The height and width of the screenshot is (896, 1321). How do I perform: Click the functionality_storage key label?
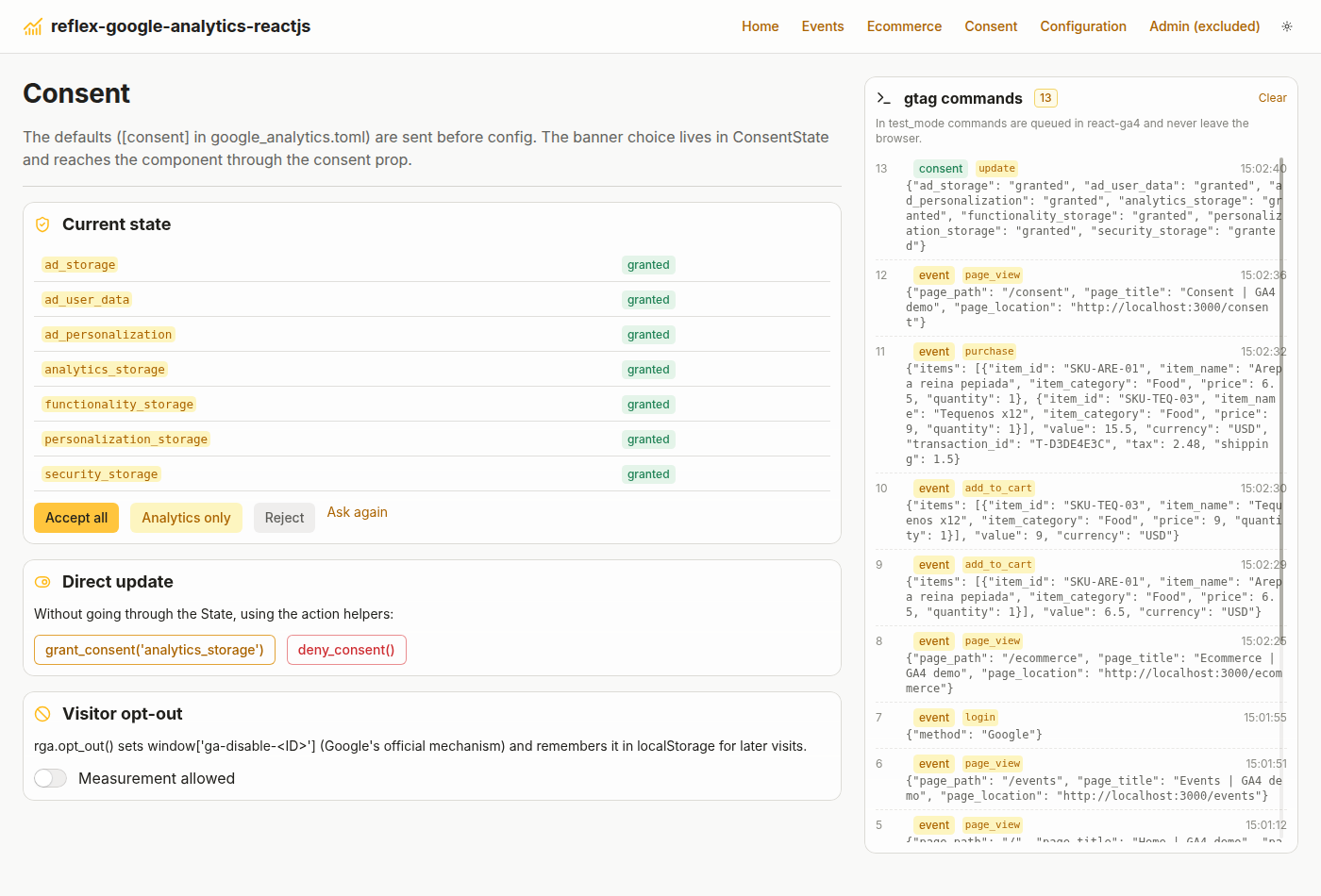tap(119, 405)
